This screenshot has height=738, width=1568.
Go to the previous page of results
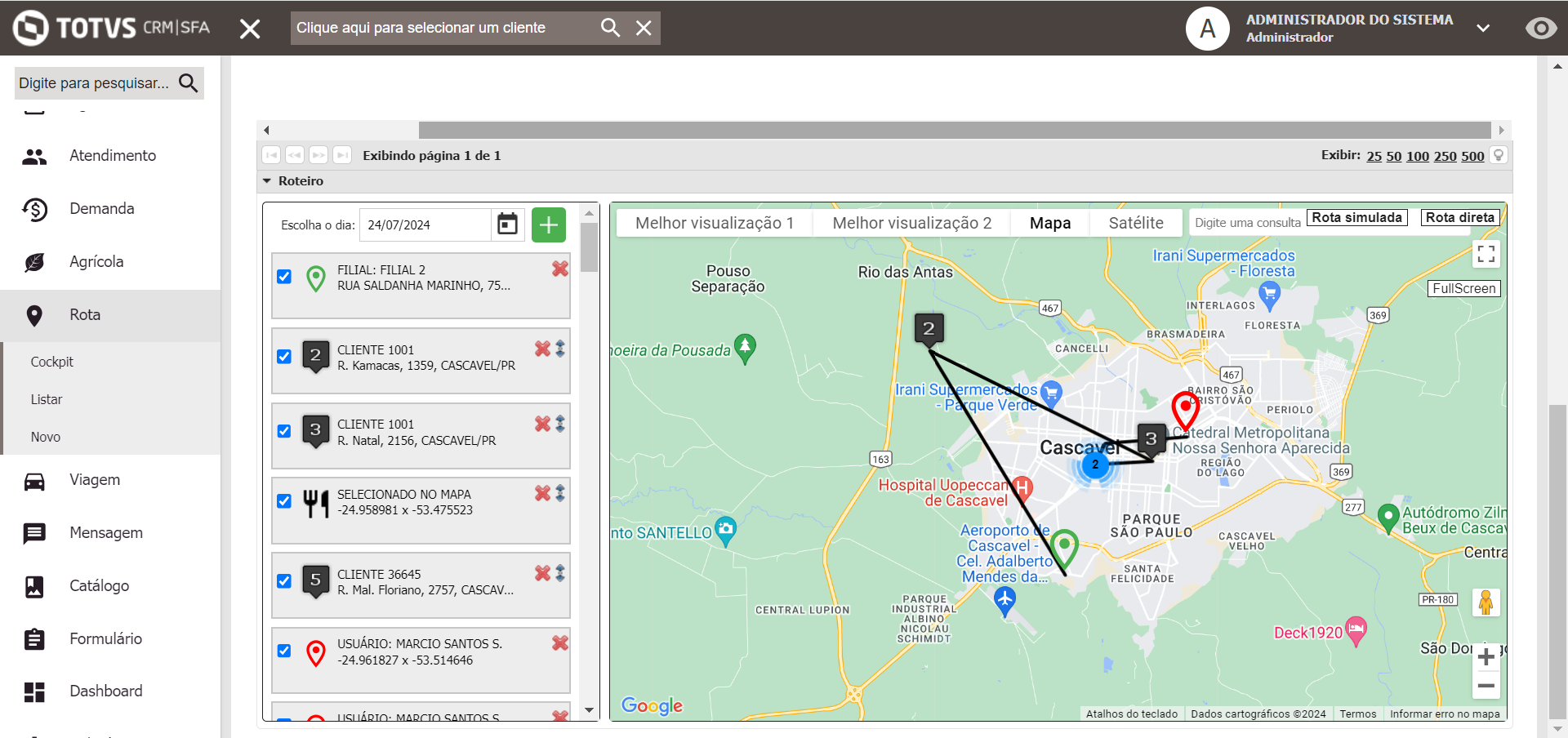[x=295, y=155]
